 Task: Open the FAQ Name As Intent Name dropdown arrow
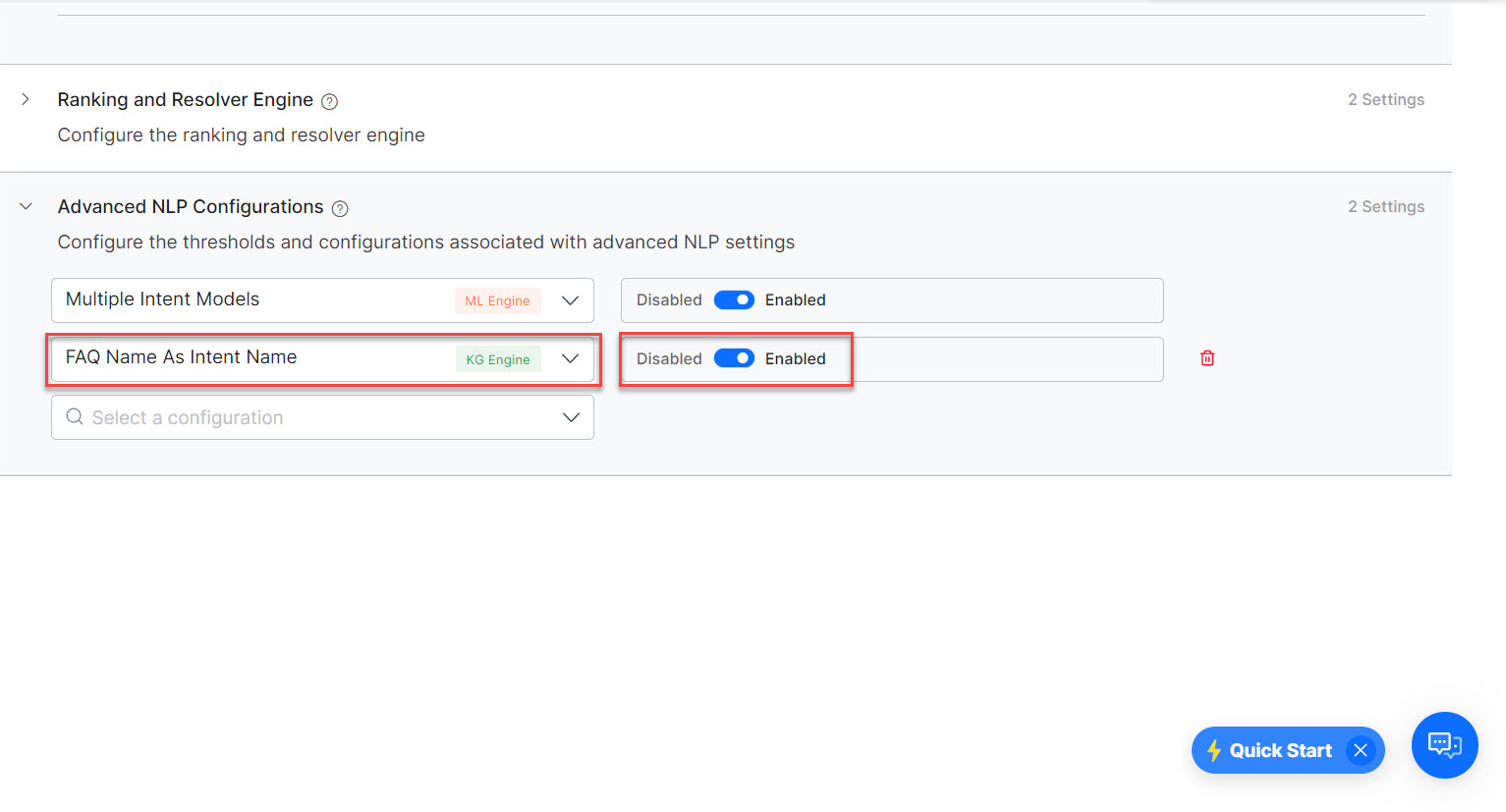570,359
